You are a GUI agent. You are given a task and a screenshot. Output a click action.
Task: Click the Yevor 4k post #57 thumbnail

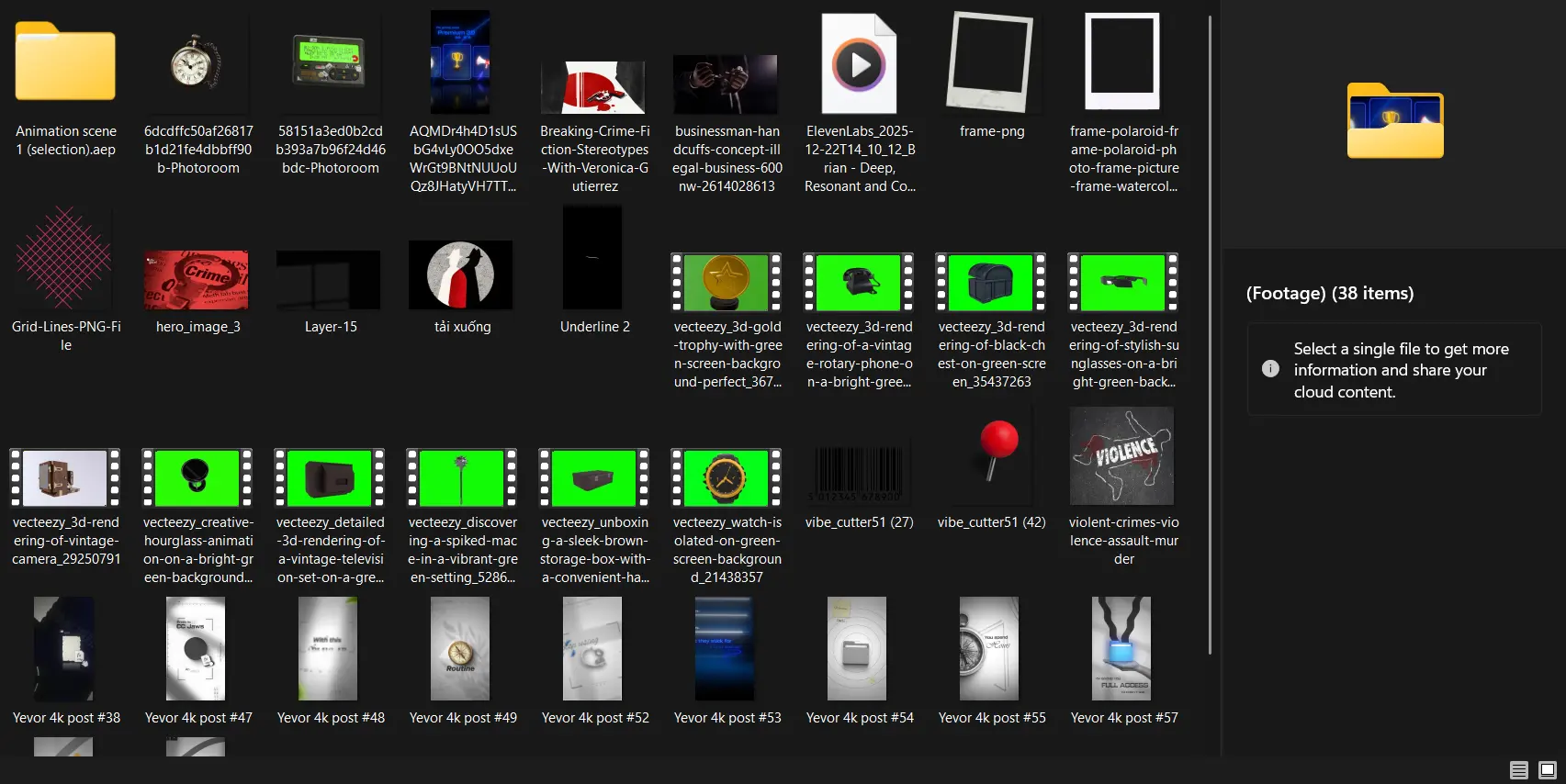tap(1122, 649)
